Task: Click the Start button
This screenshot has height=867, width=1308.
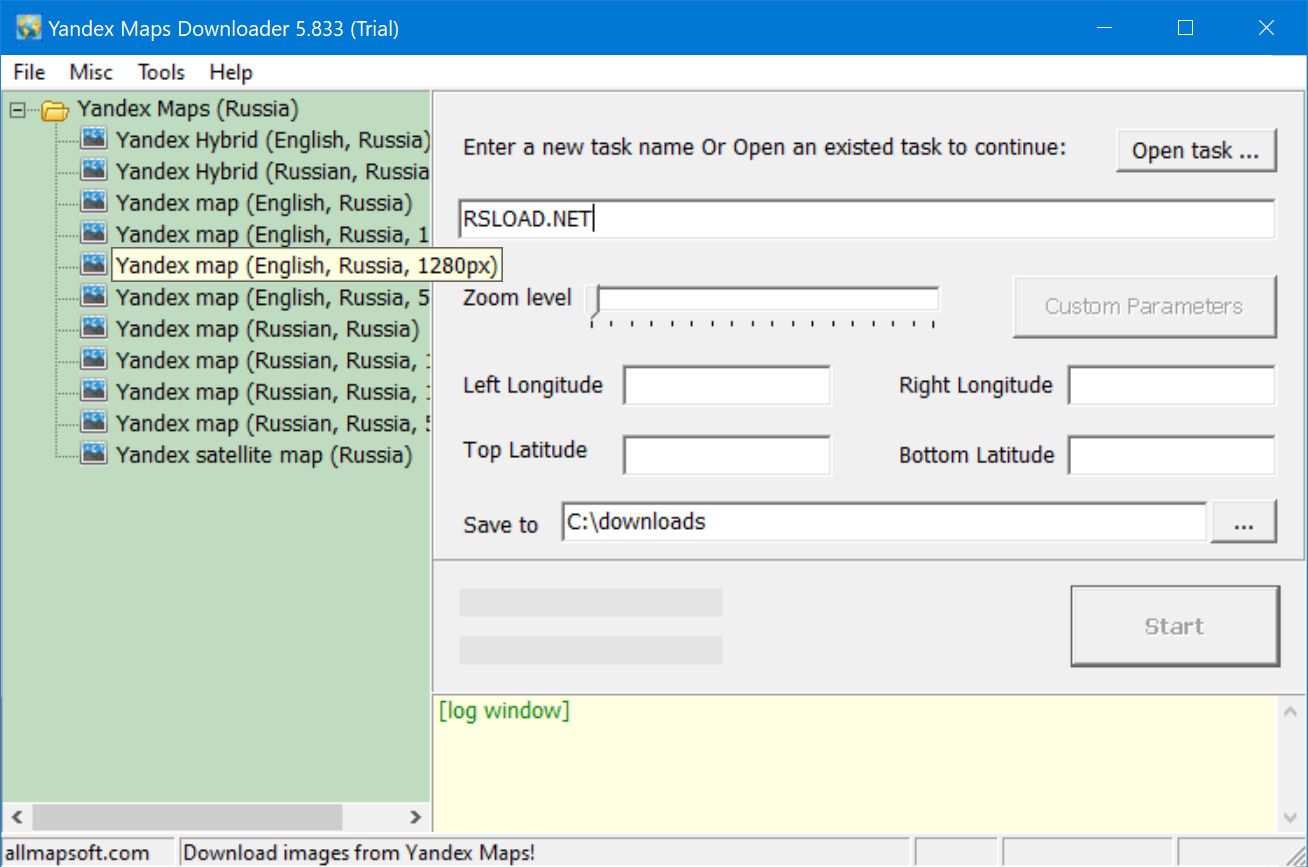Action: click(1174, 627)
